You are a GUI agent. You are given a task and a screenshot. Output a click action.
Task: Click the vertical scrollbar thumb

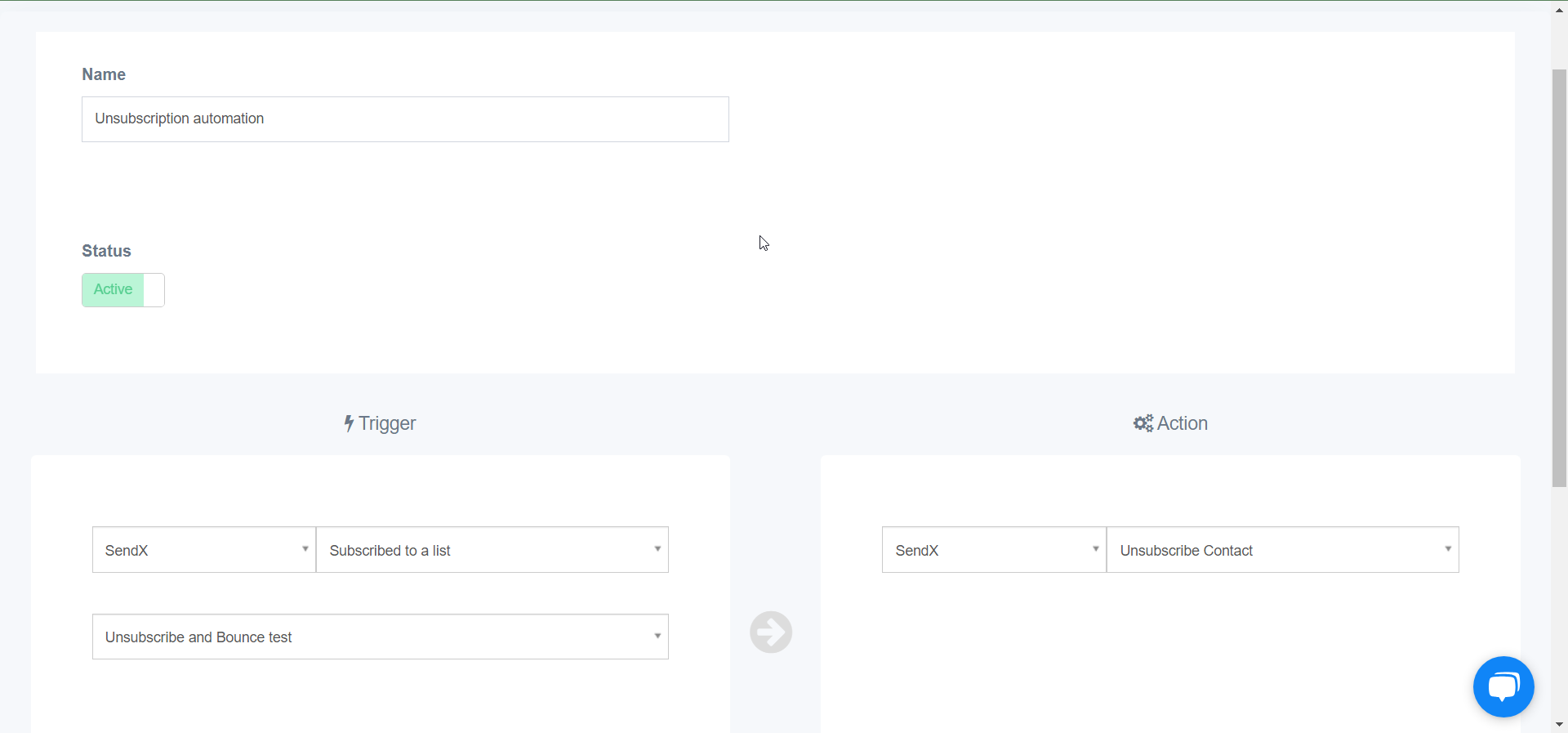(1559, 278)
